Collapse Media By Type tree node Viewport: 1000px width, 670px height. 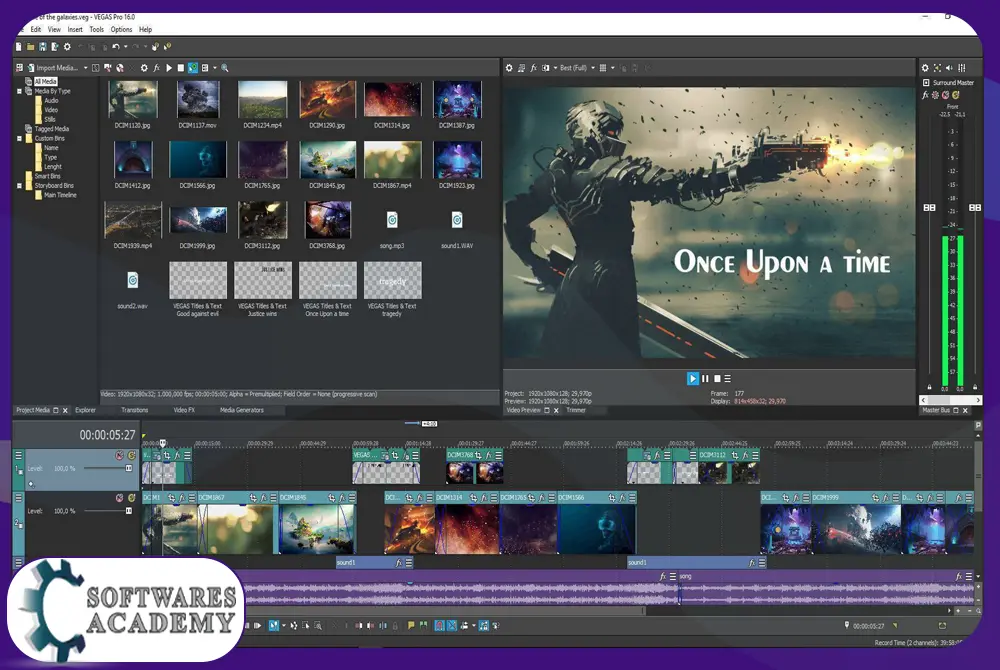click(x=19, y=91)
